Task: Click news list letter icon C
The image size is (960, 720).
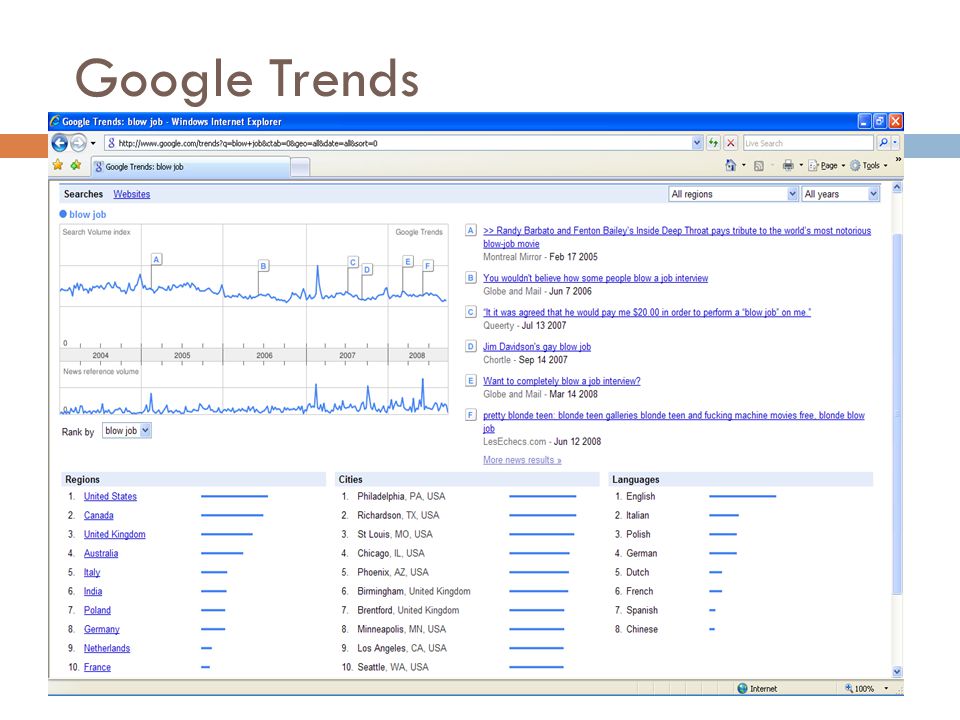Action: (470, 312)
